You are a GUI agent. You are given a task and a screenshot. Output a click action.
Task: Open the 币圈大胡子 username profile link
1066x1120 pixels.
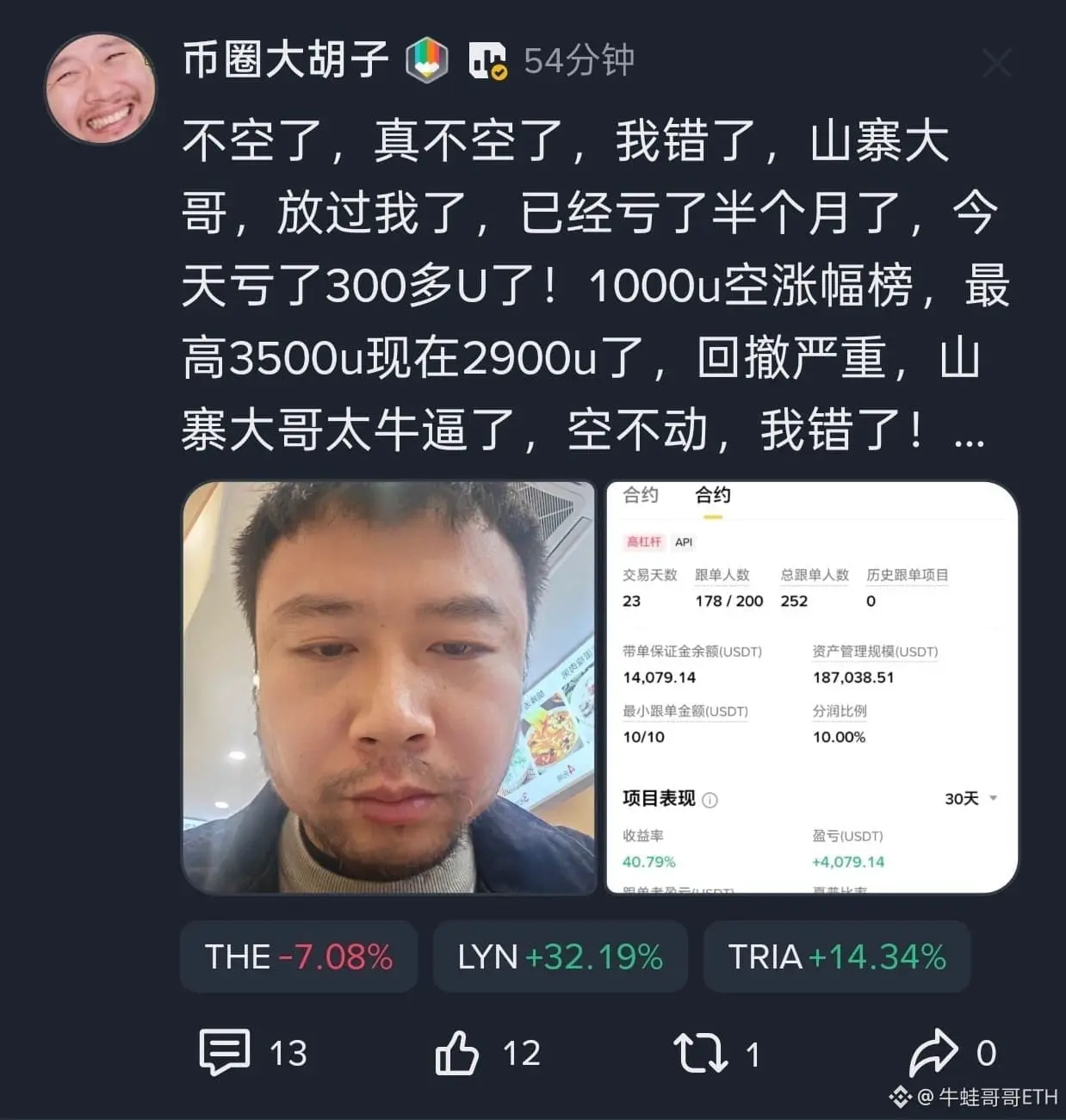(x=286, y=60)
